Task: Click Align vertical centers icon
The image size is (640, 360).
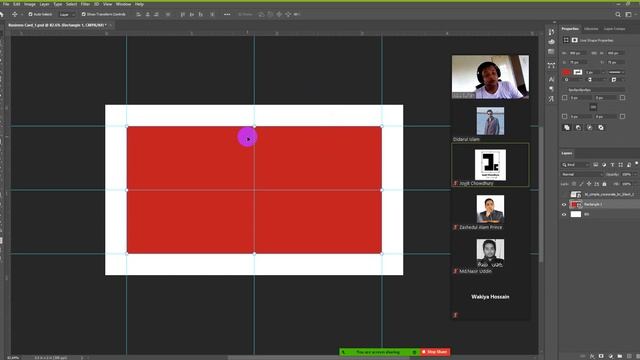Action: [191, 14]
